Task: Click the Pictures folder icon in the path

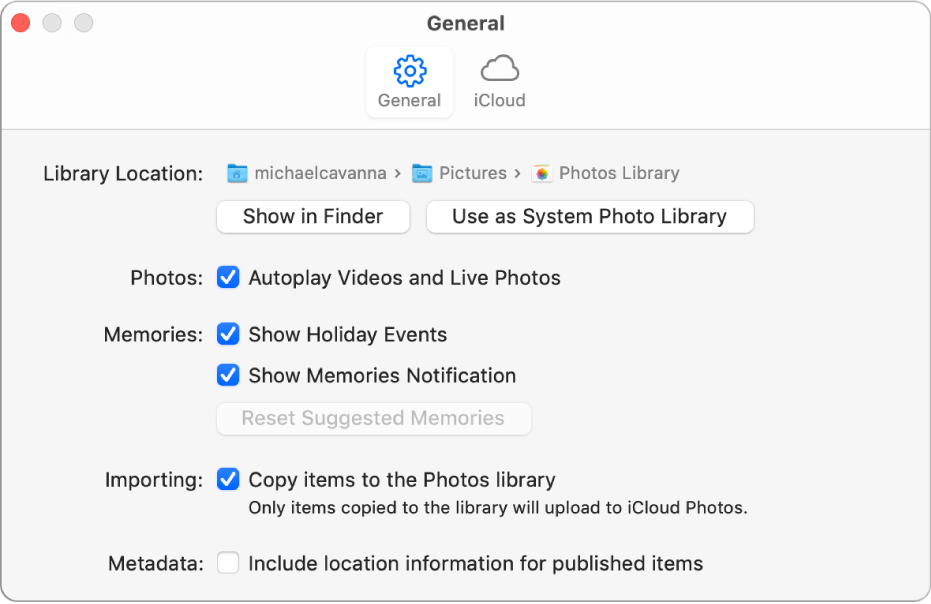Action: (424, 172)
